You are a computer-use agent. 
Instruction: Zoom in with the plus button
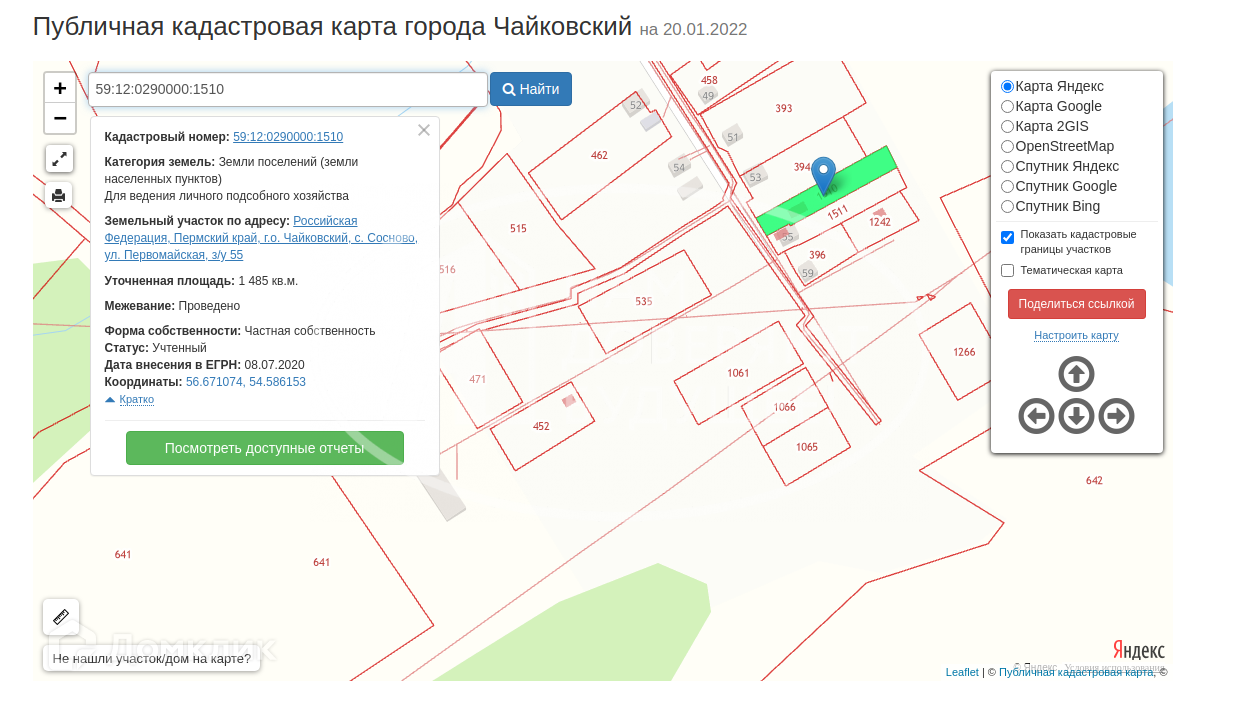pos(60,88)
